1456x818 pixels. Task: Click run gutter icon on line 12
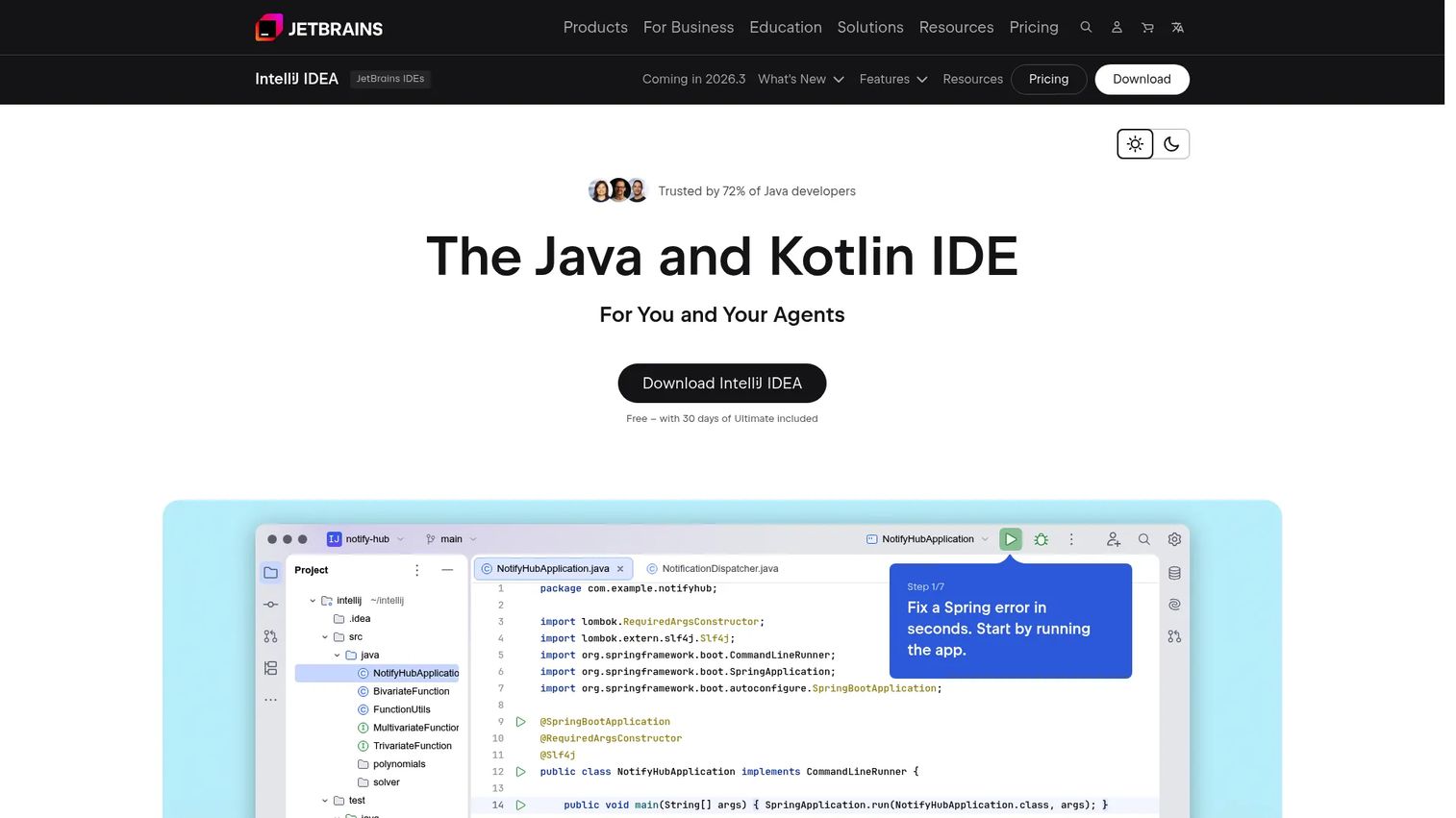[x=520, y=772]
